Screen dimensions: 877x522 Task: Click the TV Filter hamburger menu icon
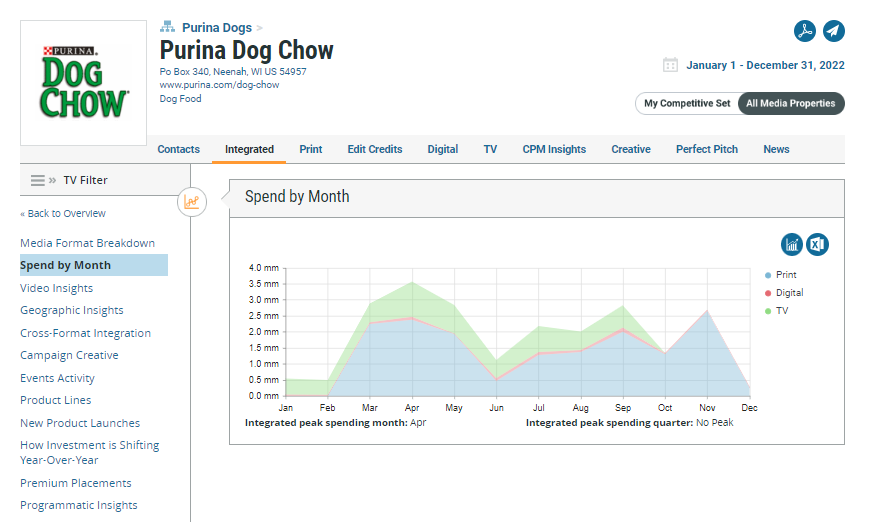(37, 180)
